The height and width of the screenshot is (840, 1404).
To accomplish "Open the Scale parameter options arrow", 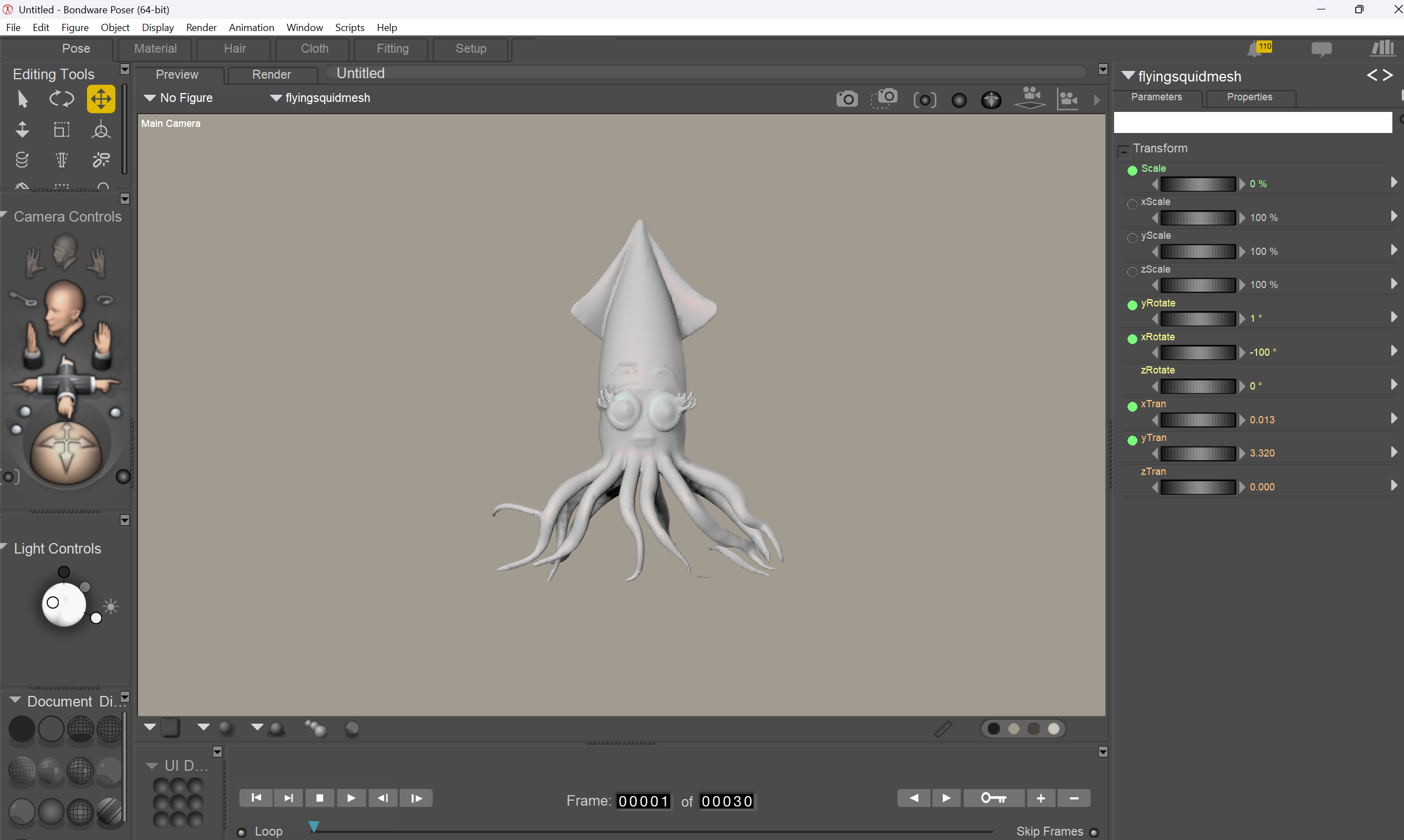I will pyautogui.click(x=1394, y=182).
